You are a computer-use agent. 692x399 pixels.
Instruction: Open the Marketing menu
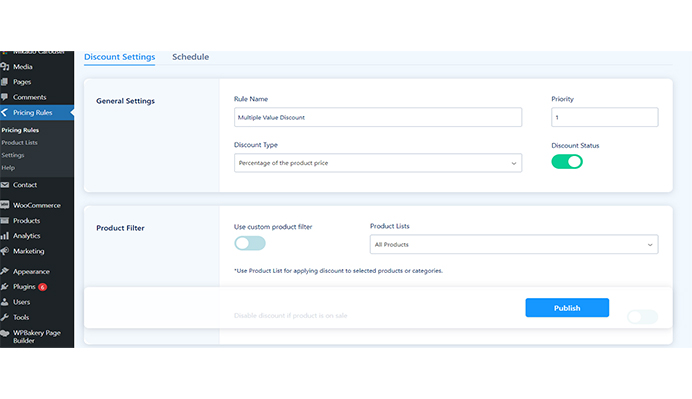pyautogui.click(x=29, y=251)
